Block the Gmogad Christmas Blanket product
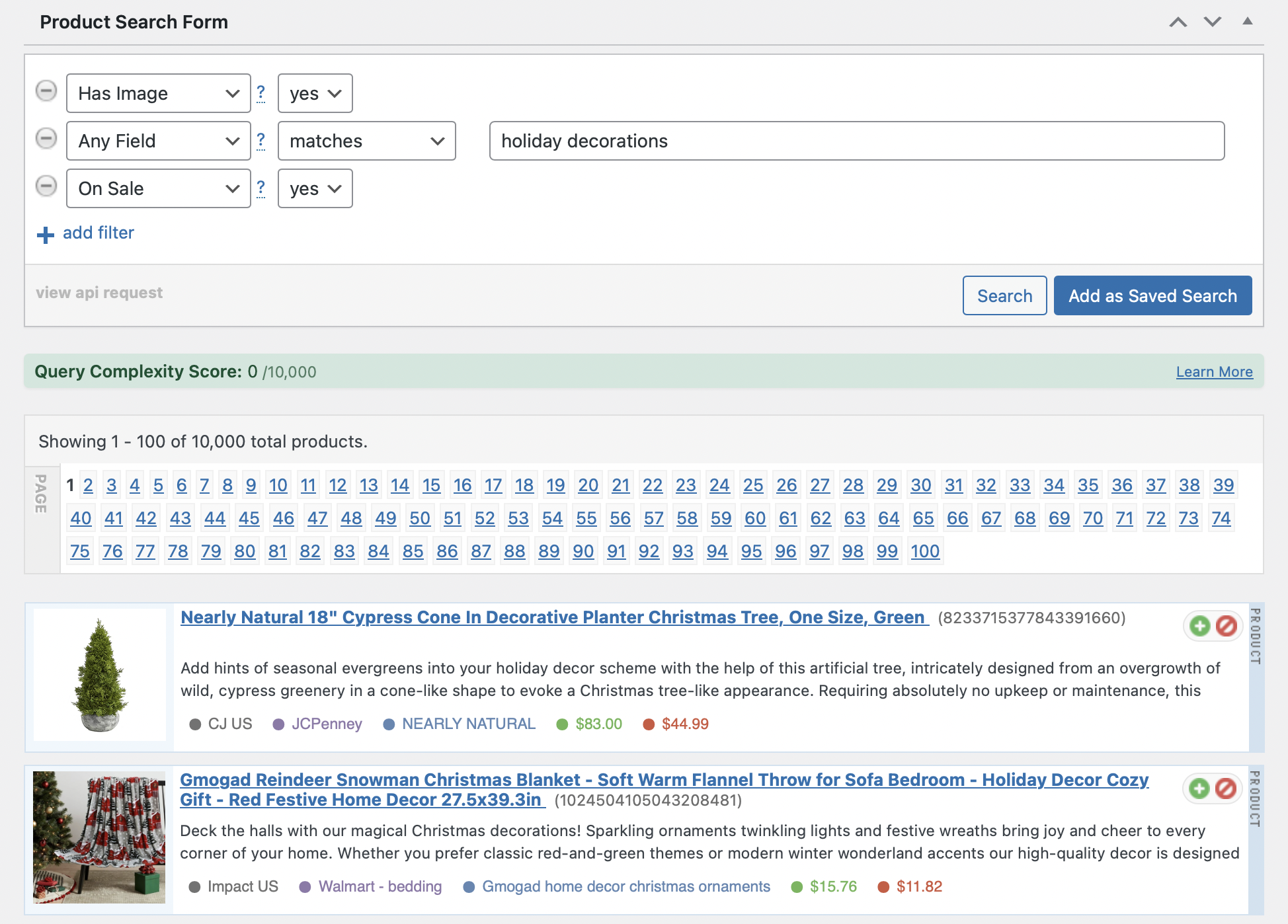The image size is (1288, 924). (1227, 788)
